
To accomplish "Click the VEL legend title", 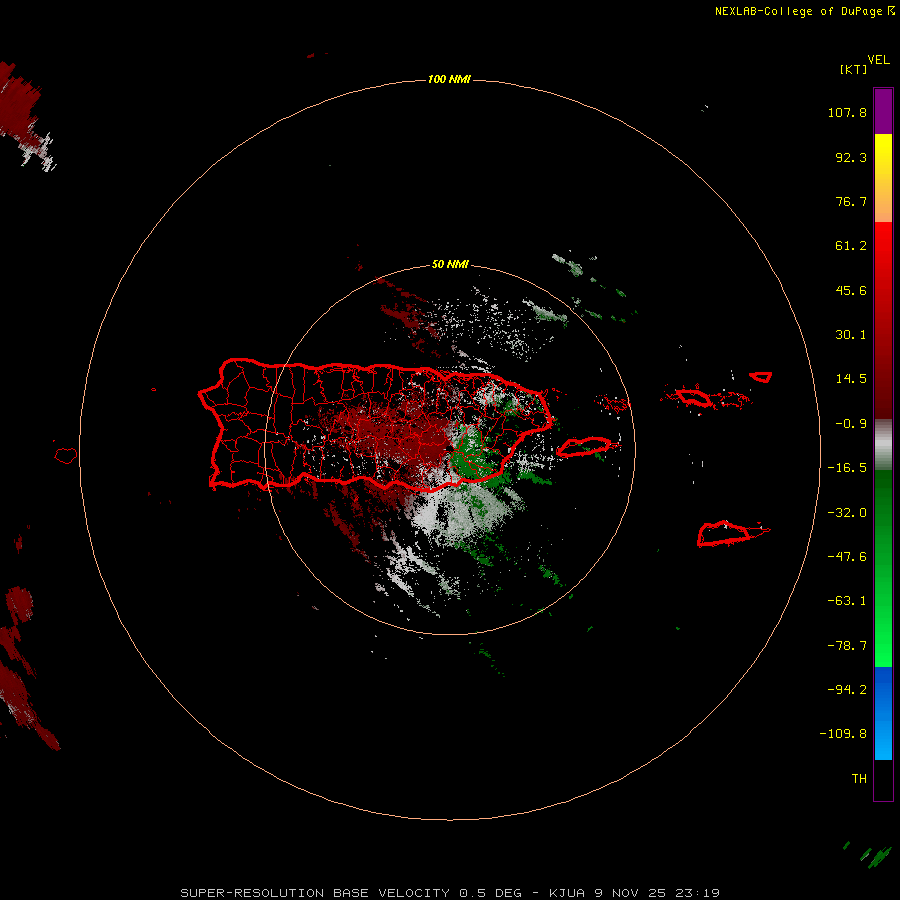I will point(878,60).
